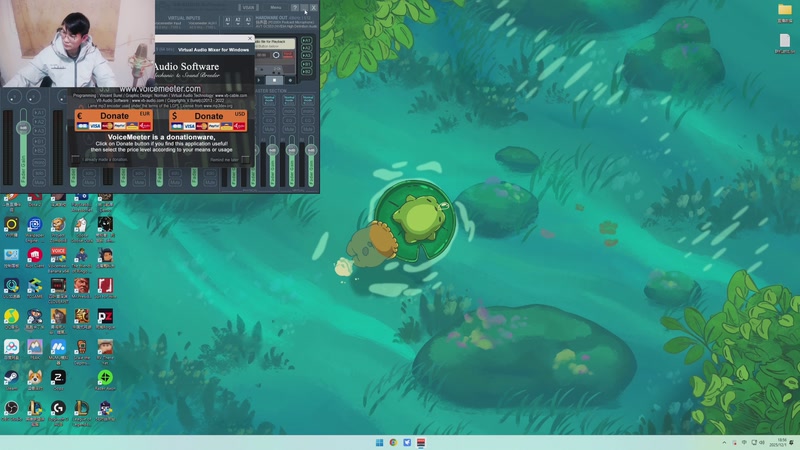The height and width of the screenshot is (450, 800).
Task: Click the Donate EUR button
Action: click(114, 120)
